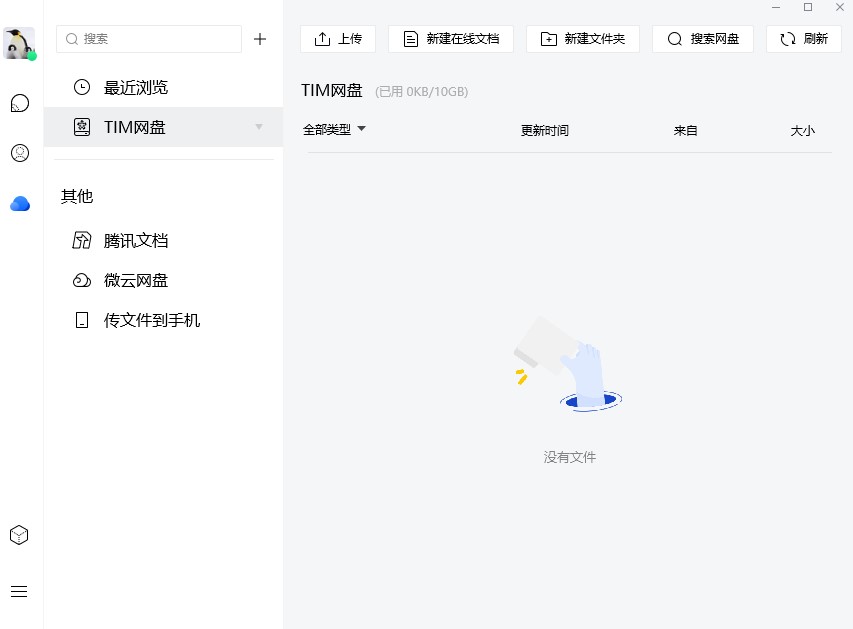
Task: Click the user avatar thumbnail
Action: click(20, 43)
